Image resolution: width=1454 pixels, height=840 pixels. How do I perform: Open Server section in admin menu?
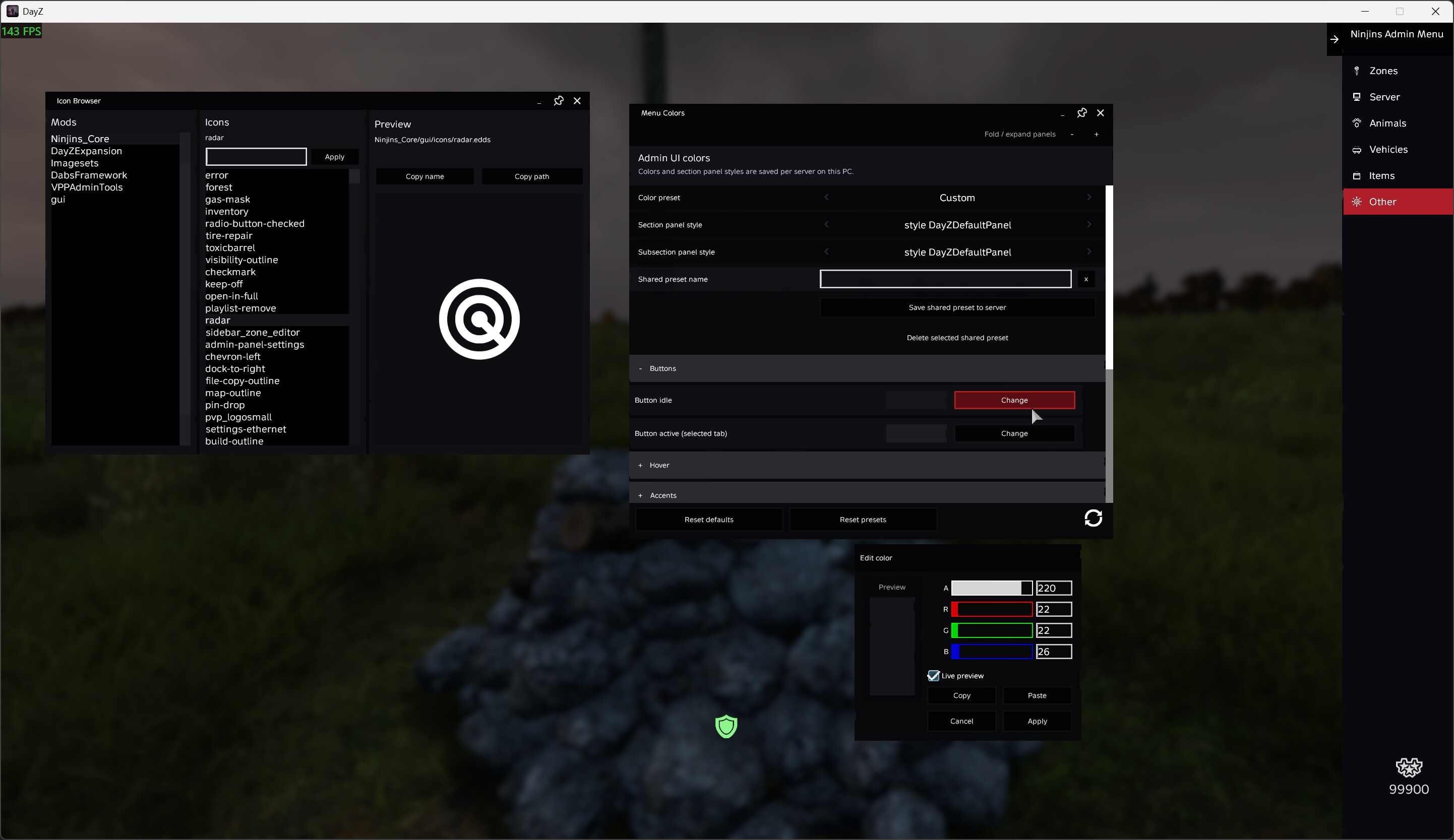[x=1398, y=97]
